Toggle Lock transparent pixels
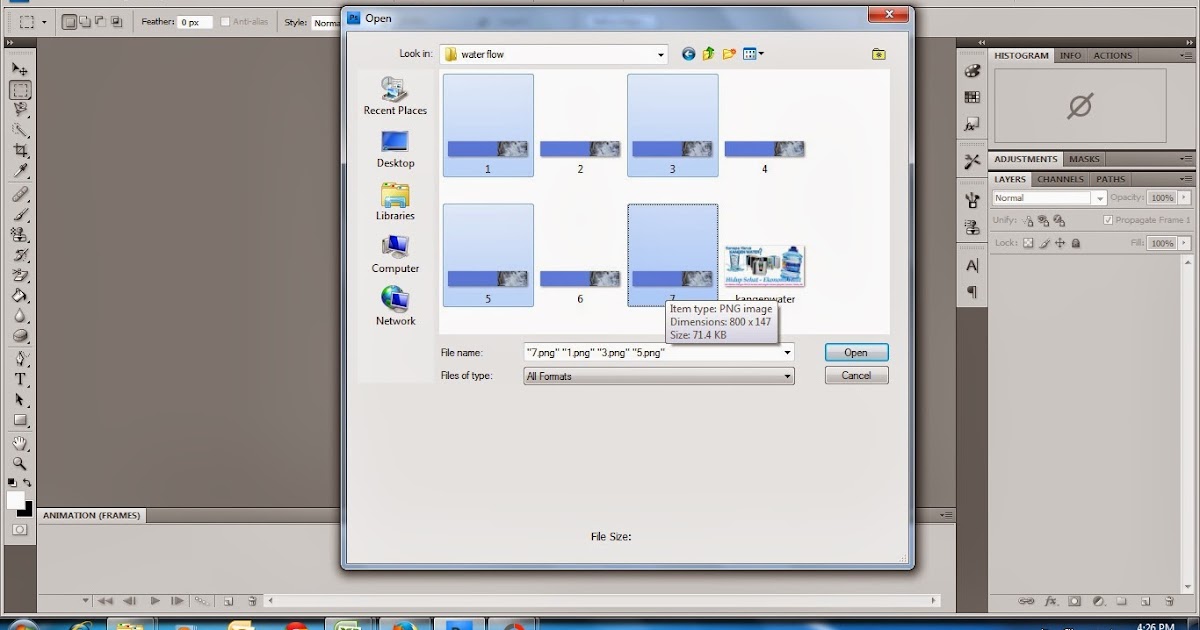This screenshot has height=630, width=1200. (1029, 243)
